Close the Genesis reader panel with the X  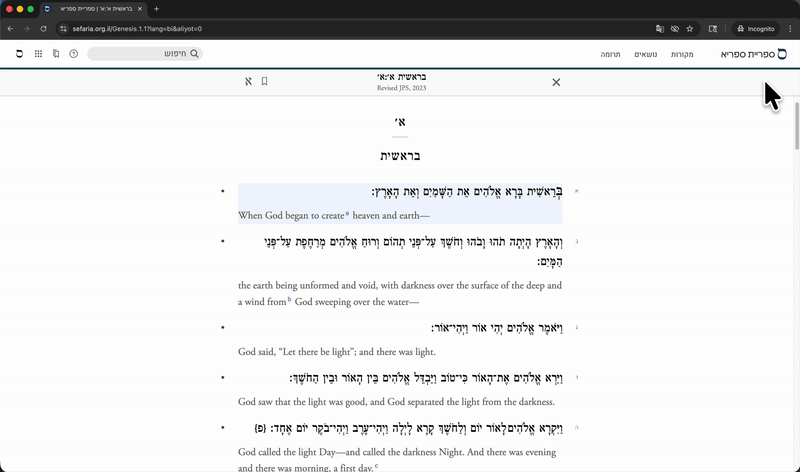(556, 82)
